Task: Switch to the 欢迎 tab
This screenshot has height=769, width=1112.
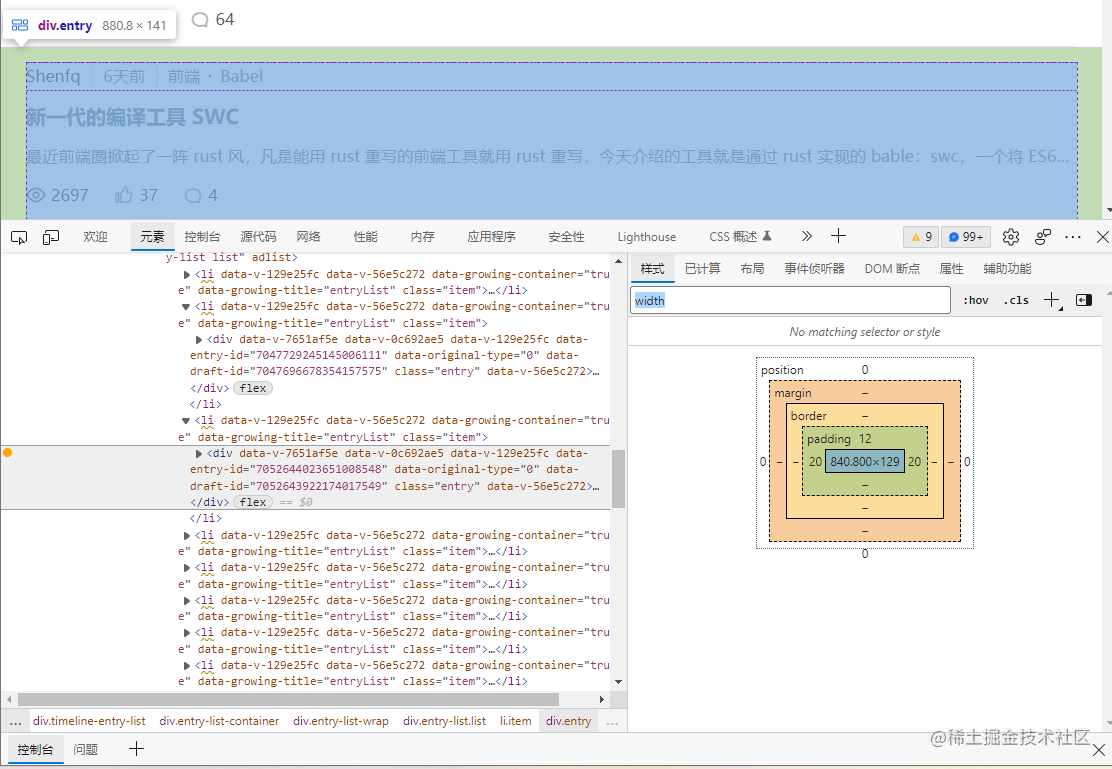Action: [x=95, y=237]
